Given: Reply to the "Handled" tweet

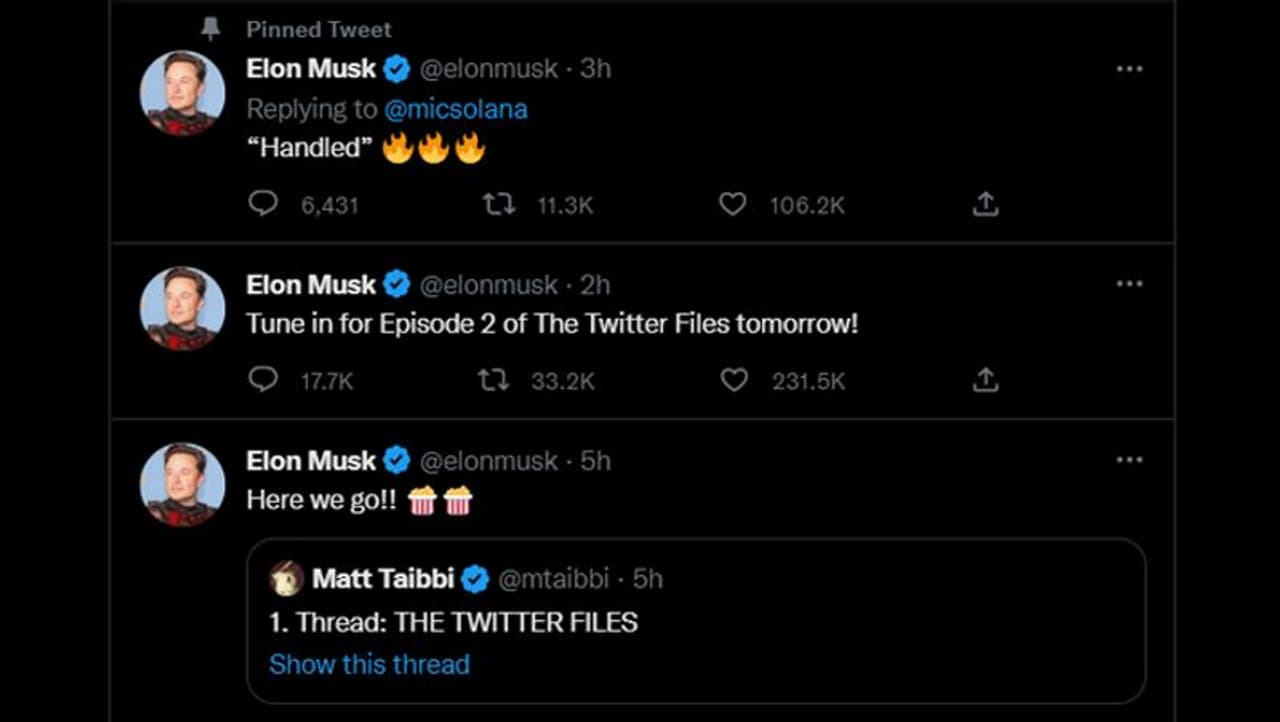Looking at the screenshot, I should click(x=263, y=204).
